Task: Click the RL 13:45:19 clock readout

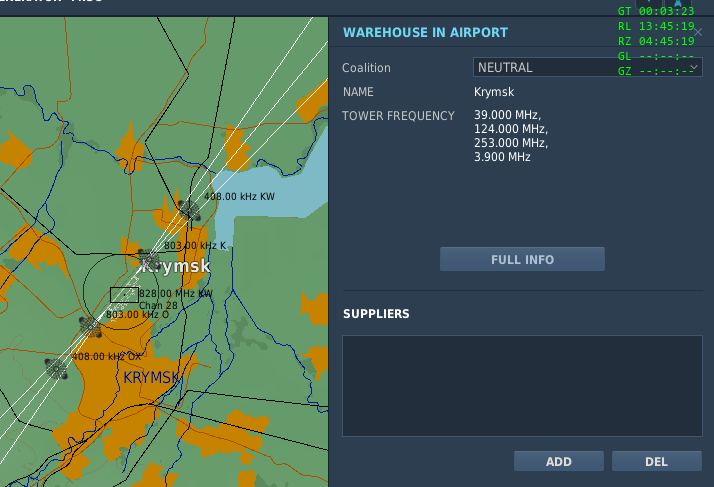Action: coord(656,26)
